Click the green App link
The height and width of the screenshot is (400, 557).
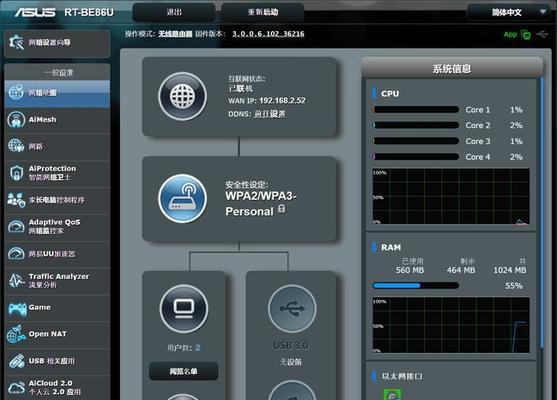[x=510, y=35]
